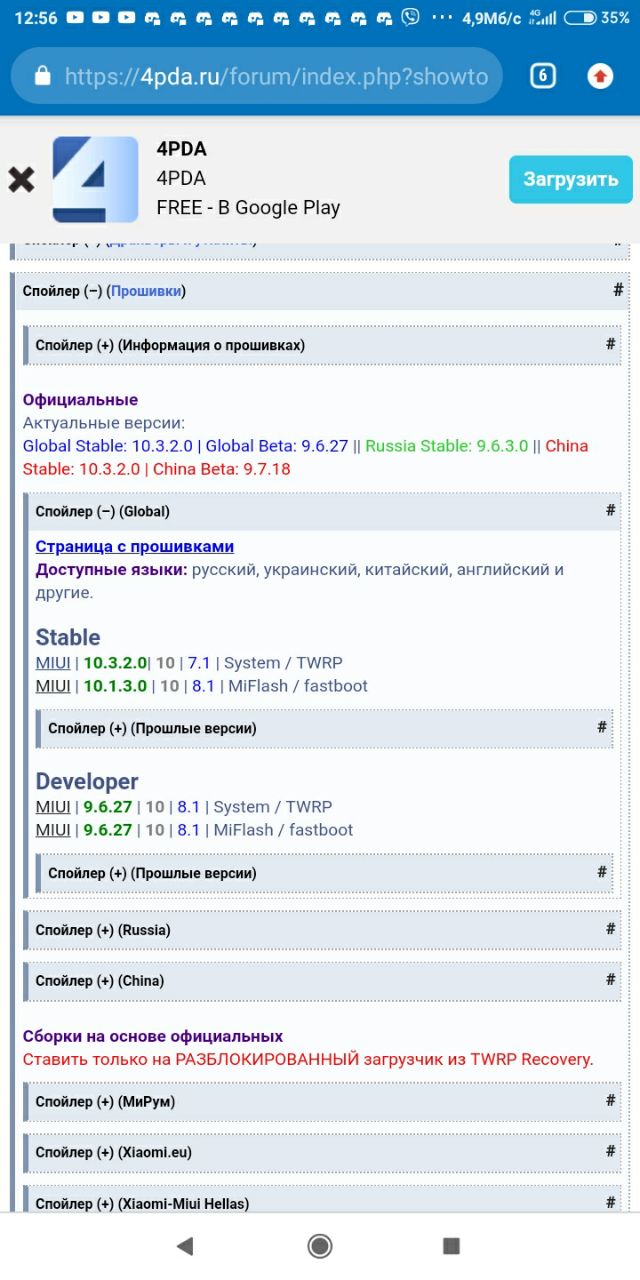The width and height of the screenshot is (640, 1280).
Task: Expand the МиРум spoiler
Action: point(322,1101)
